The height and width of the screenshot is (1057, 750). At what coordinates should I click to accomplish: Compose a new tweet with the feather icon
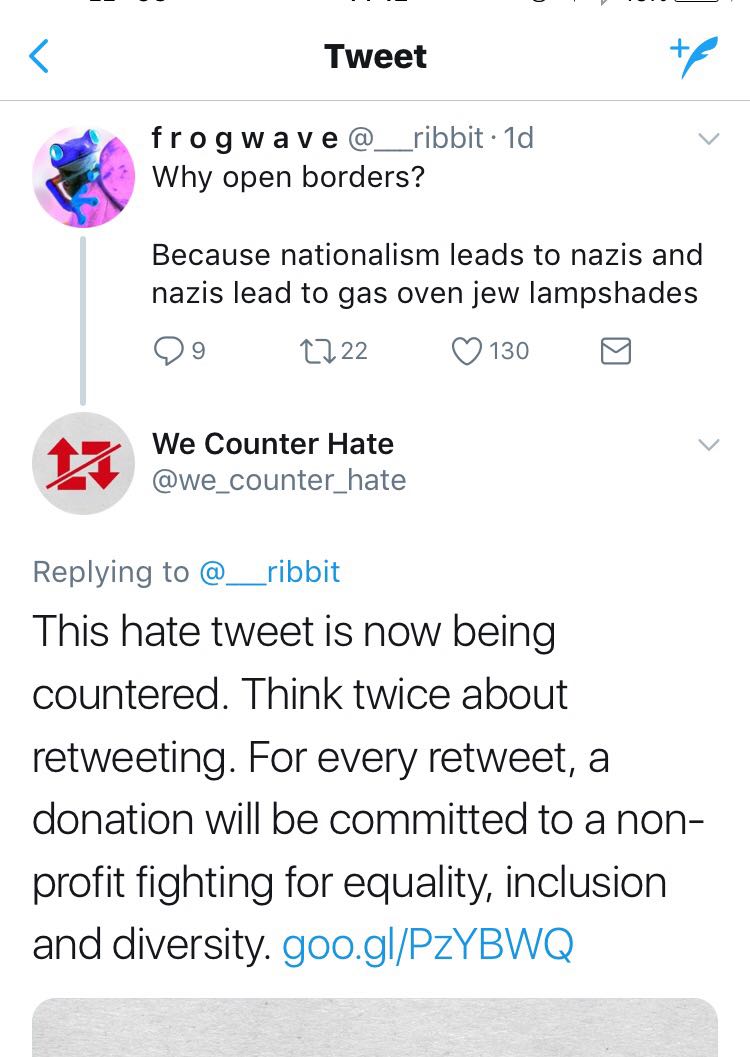(x=694, y=57)
